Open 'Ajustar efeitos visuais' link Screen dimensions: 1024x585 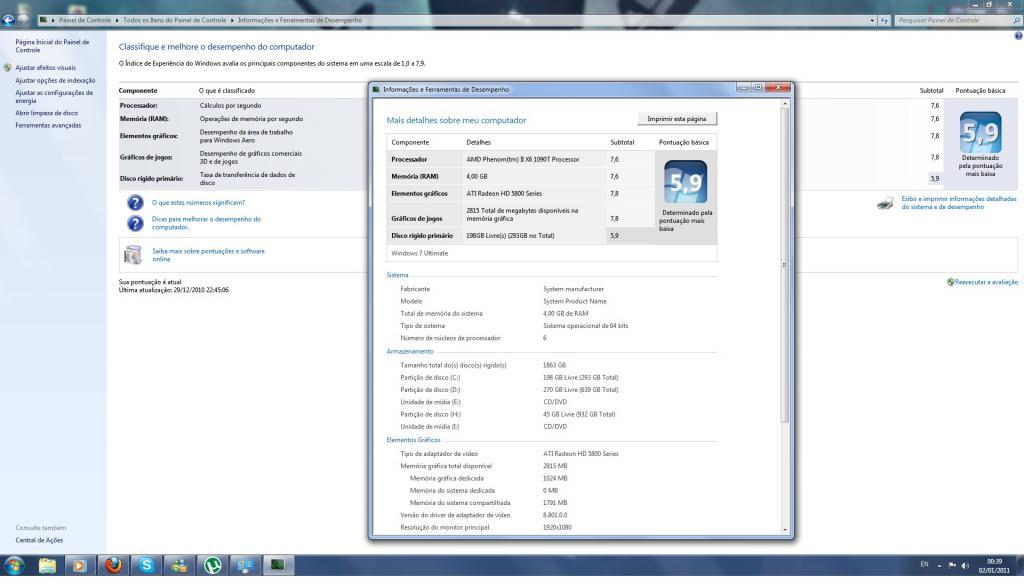pos(46,68)
